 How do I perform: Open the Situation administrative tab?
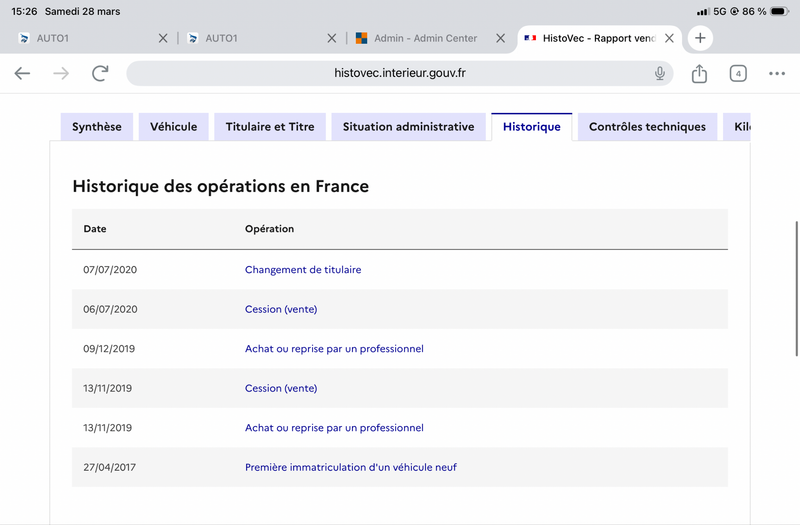click(x=408, y=127)
